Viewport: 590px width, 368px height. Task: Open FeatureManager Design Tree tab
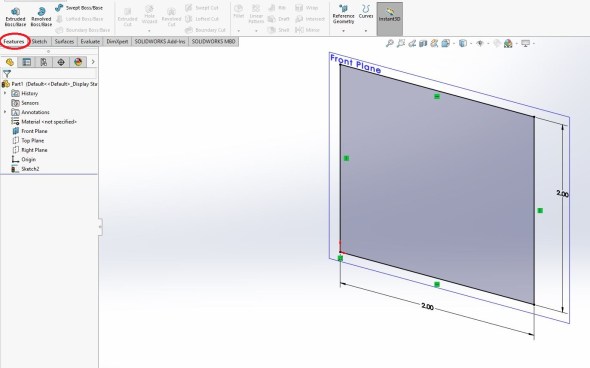click(9, 62)
